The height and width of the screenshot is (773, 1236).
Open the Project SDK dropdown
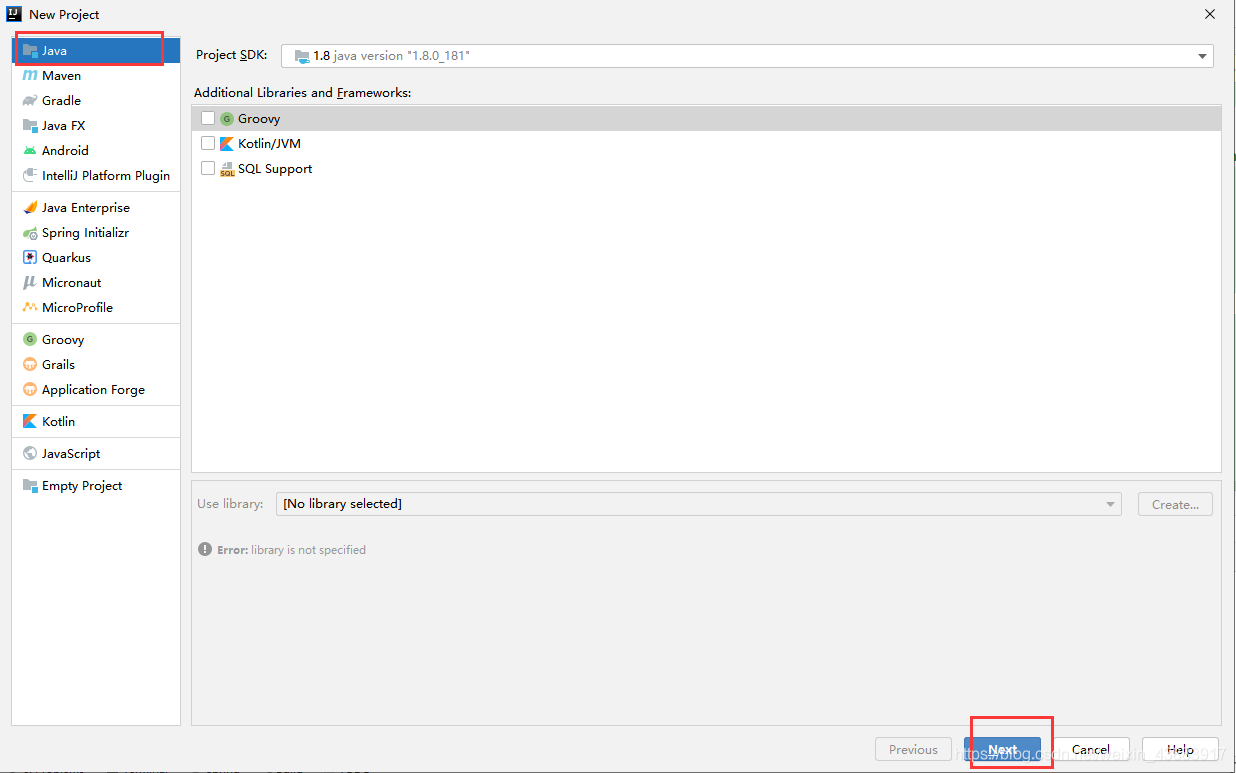(747, 56)
